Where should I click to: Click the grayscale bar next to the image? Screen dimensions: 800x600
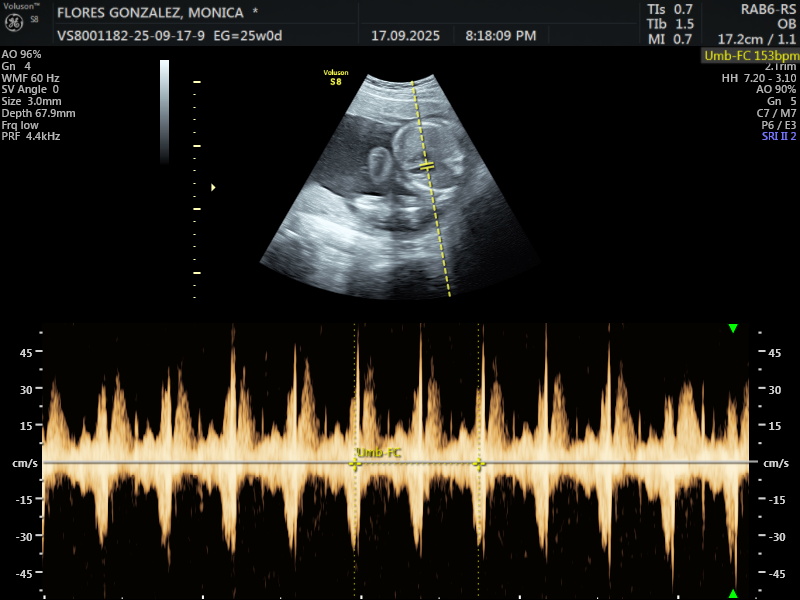[x=165, y=110]
